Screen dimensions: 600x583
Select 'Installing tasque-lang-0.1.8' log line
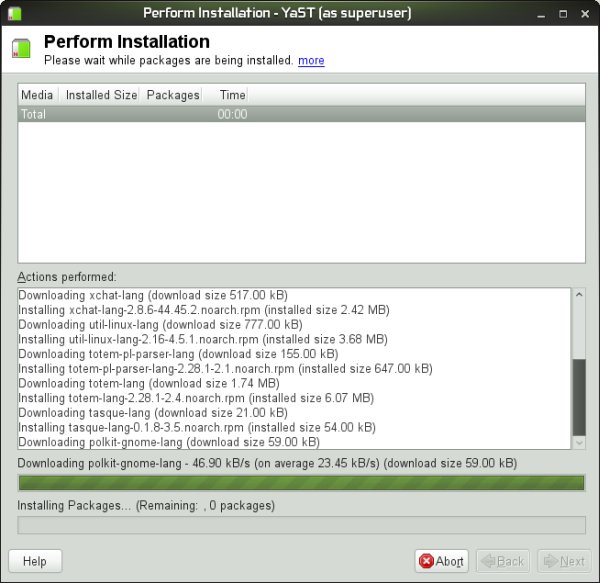197,427
